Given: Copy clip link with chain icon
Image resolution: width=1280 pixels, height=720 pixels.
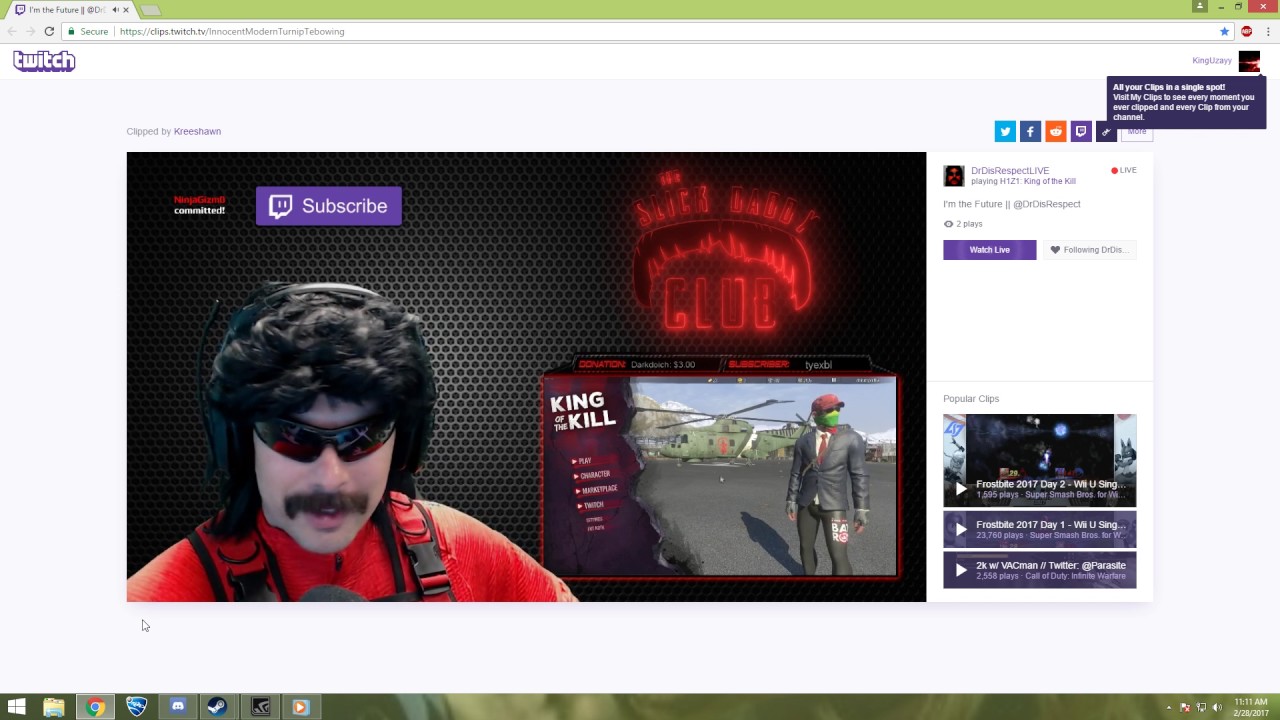Looking at the screenshot, I should click(x=1106, y=131).
